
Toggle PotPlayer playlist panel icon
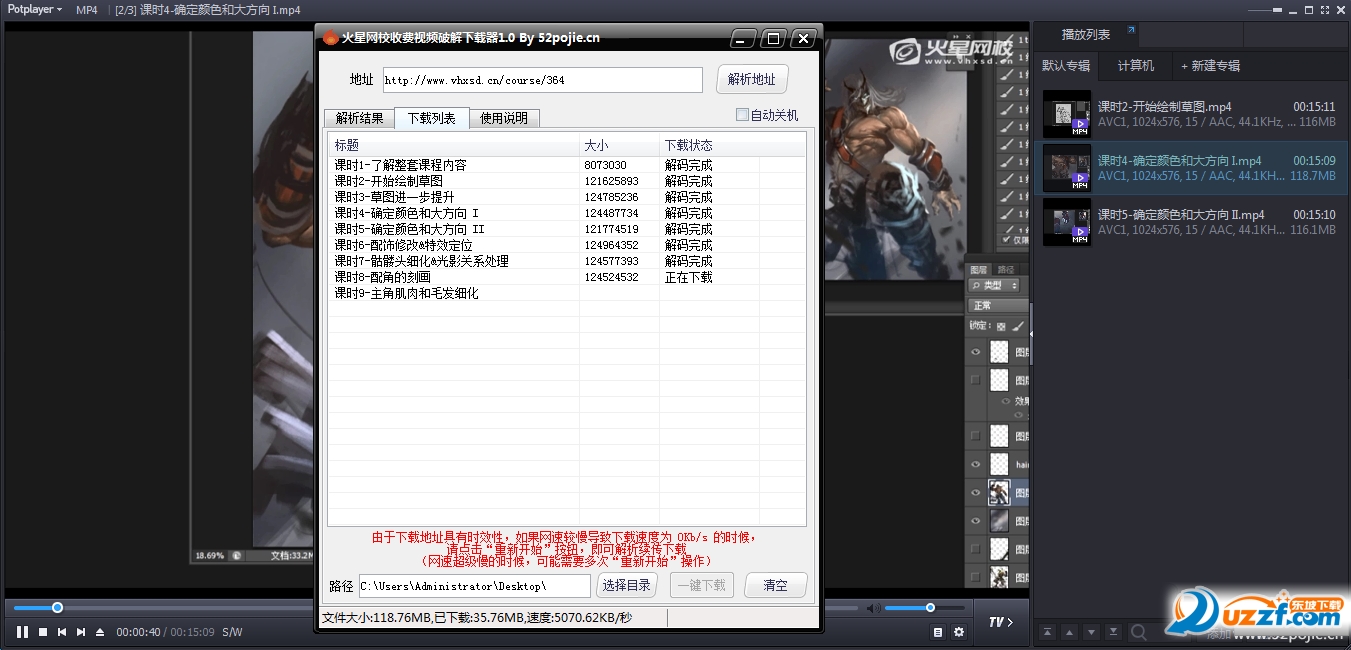pyautogui.click(x=938, y=632)
